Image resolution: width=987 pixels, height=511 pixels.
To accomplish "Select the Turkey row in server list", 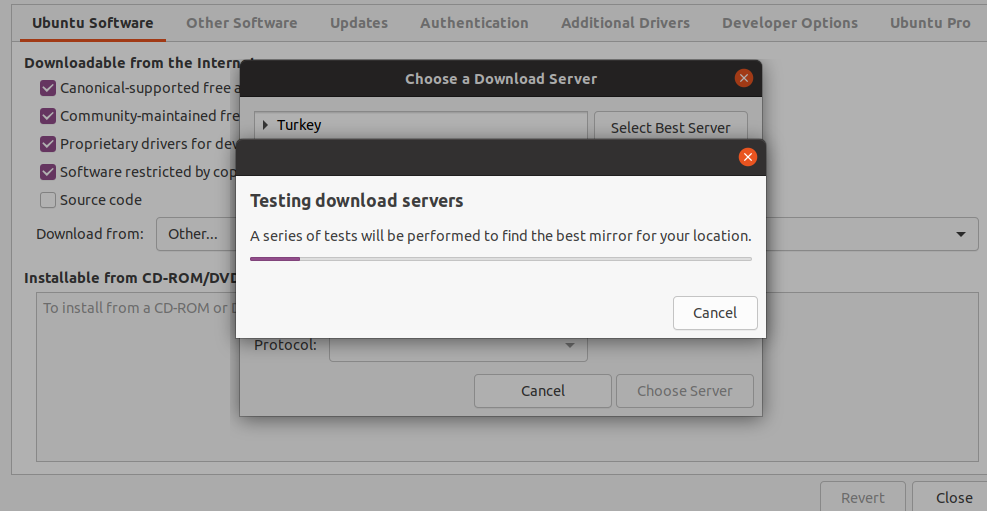I will [x=421, y=125].
